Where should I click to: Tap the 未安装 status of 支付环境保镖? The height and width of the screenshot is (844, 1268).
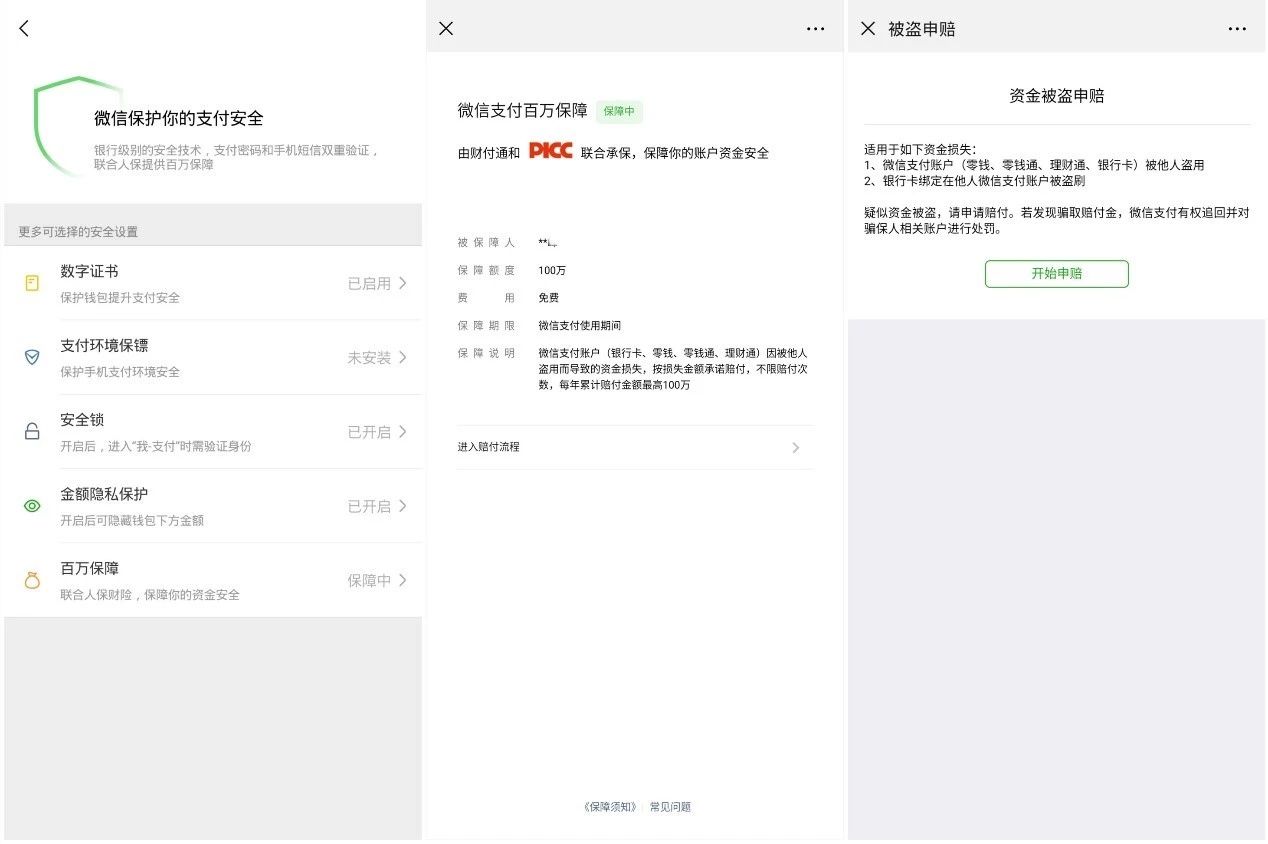[369, 357]
